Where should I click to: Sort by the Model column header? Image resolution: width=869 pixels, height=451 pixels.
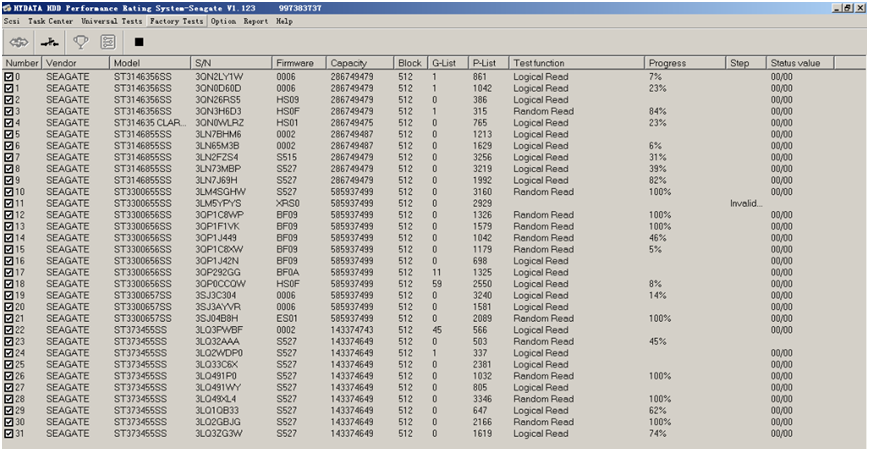click(x=150, y=63)
